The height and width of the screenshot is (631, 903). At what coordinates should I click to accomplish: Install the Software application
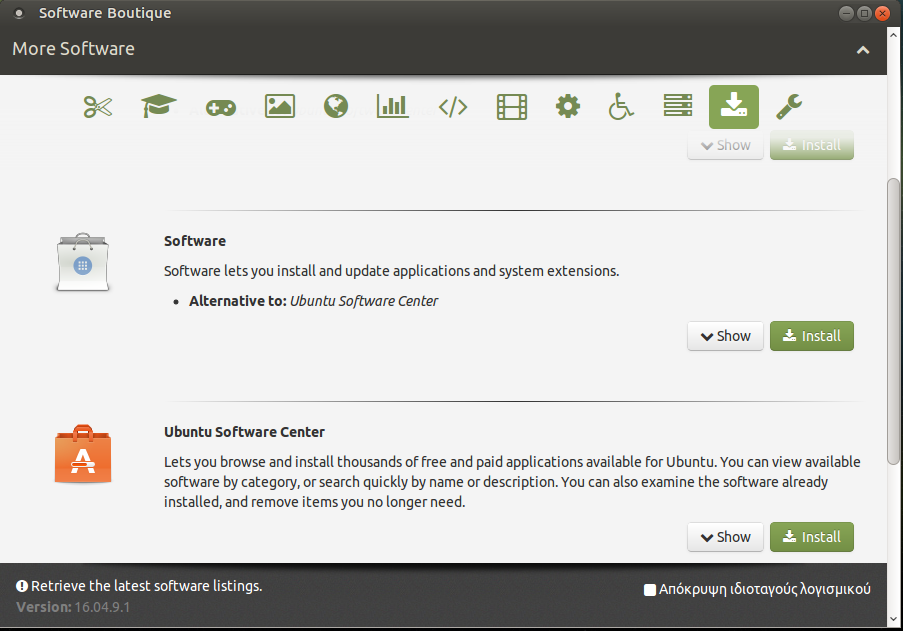coord(811,336)
